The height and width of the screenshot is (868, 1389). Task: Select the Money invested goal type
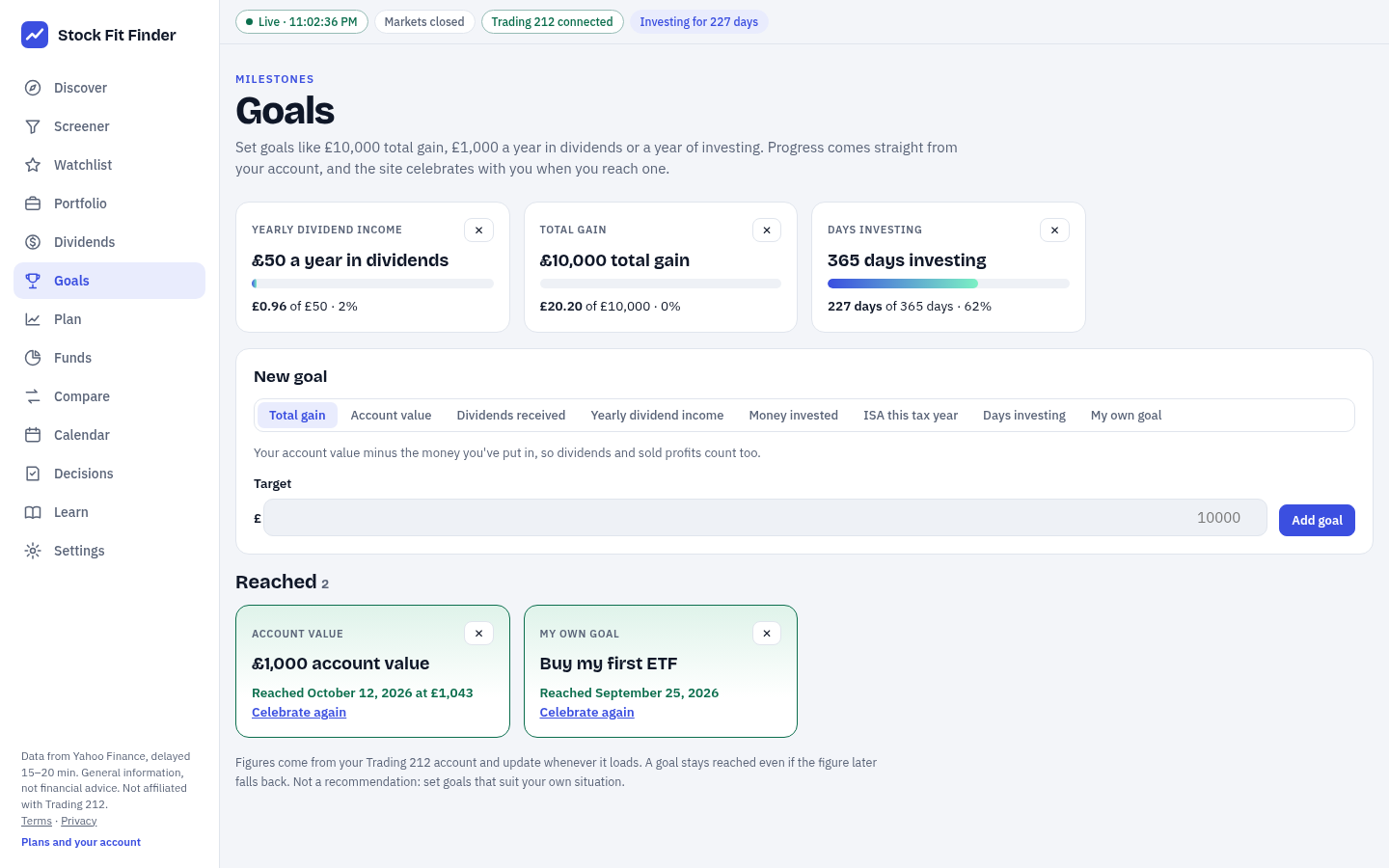point(794,416)
